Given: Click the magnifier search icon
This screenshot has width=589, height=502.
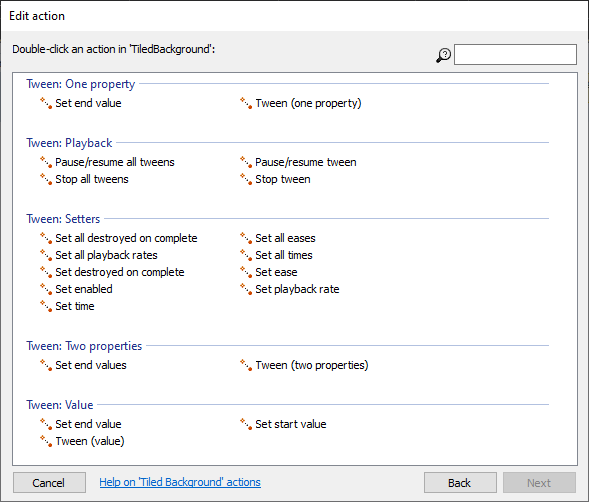Looking at the screenshot, I should click(x=443, y=55).
